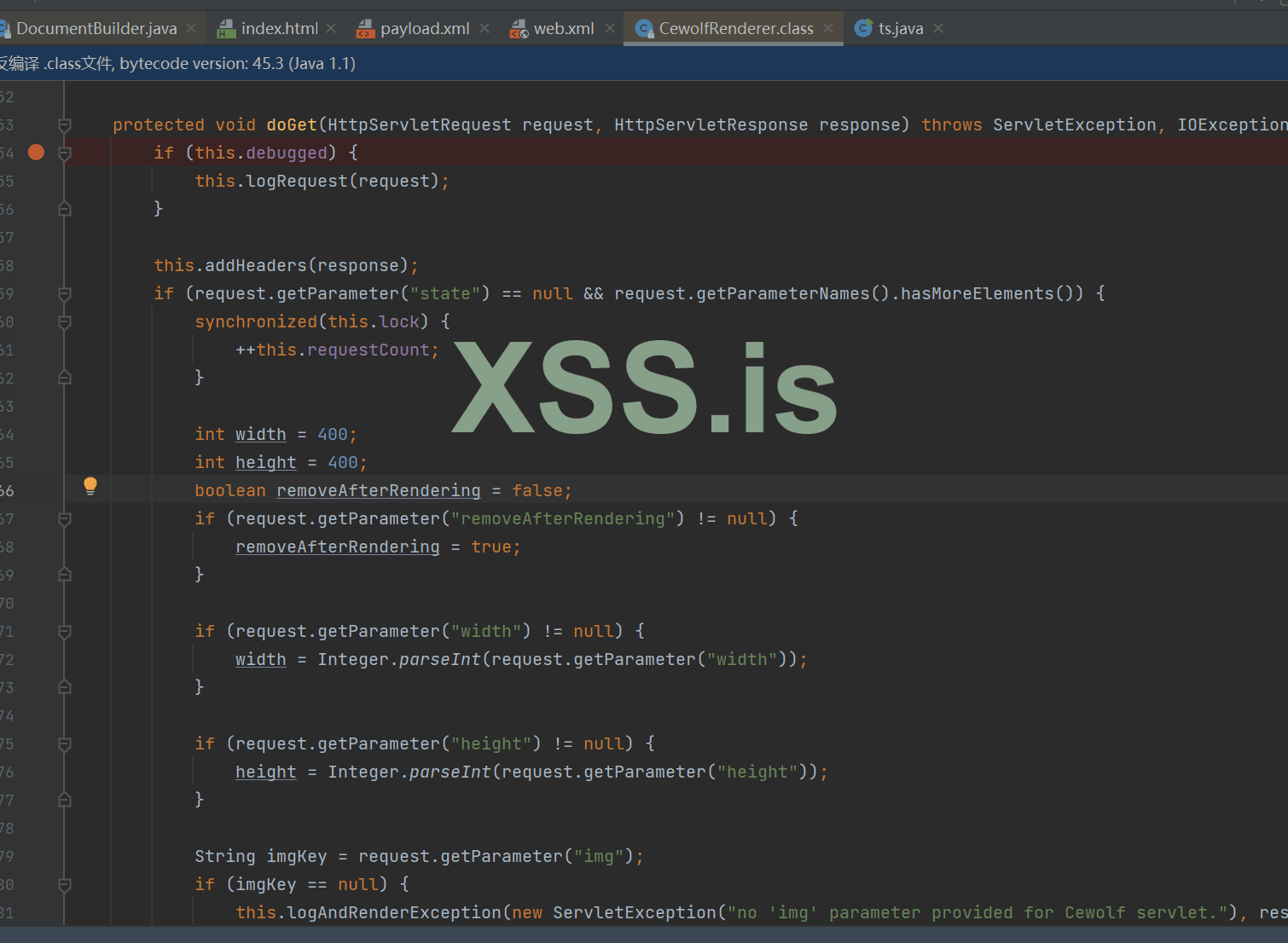Click the index.html file type icon
The width and height of the screenshot is (1288, 943).
pos(226,29)
